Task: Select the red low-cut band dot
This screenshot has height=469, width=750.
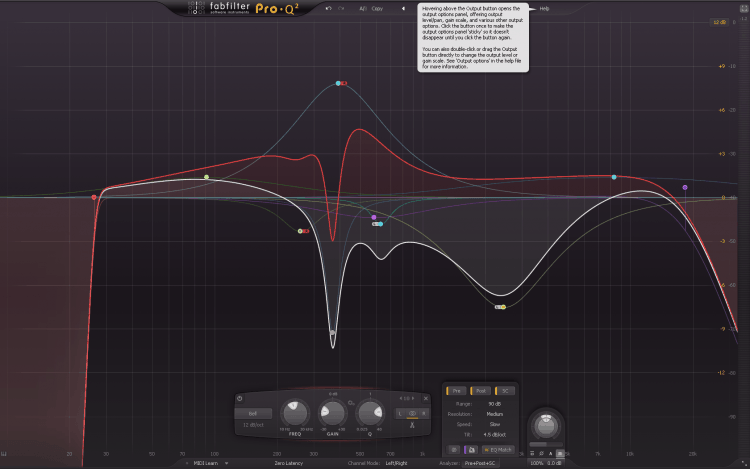Action: point(94,197)
